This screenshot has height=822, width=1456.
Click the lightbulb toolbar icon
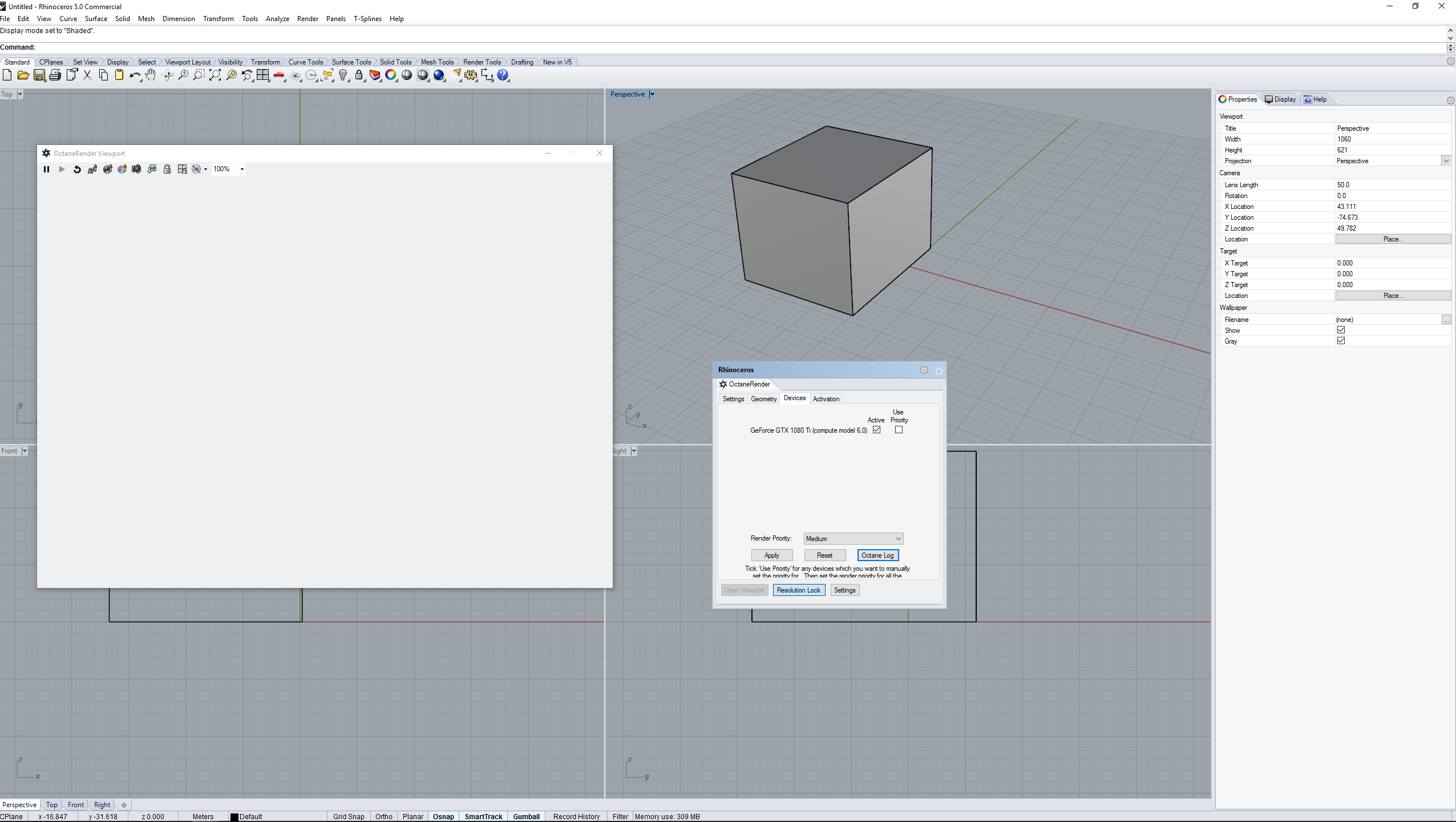pos(343,75)
